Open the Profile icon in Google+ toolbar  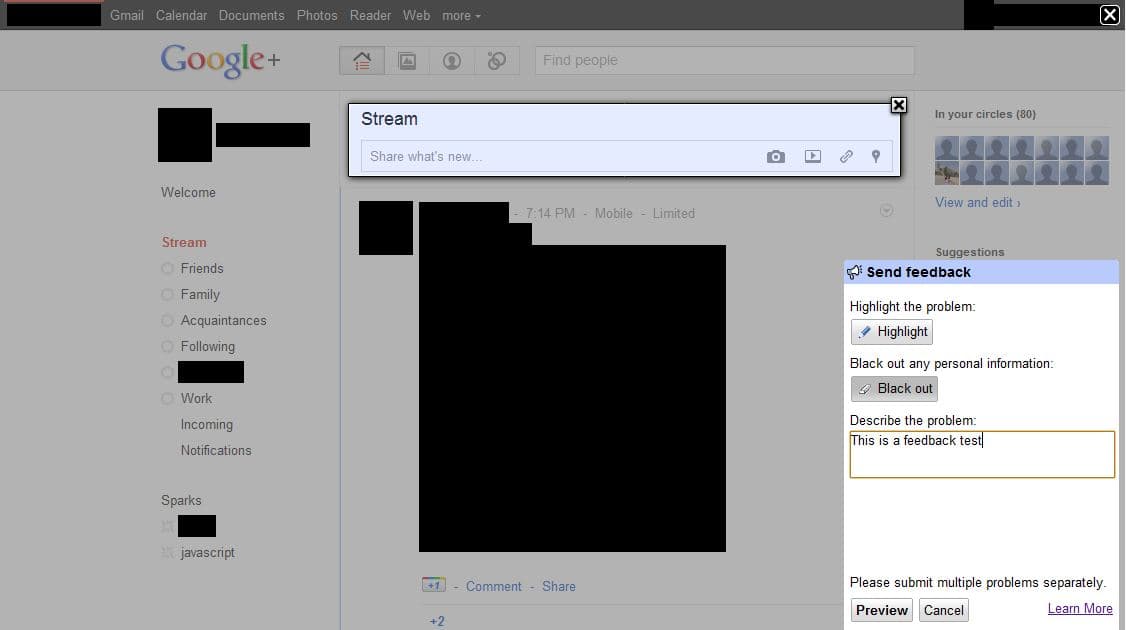(x=452, y=61)
